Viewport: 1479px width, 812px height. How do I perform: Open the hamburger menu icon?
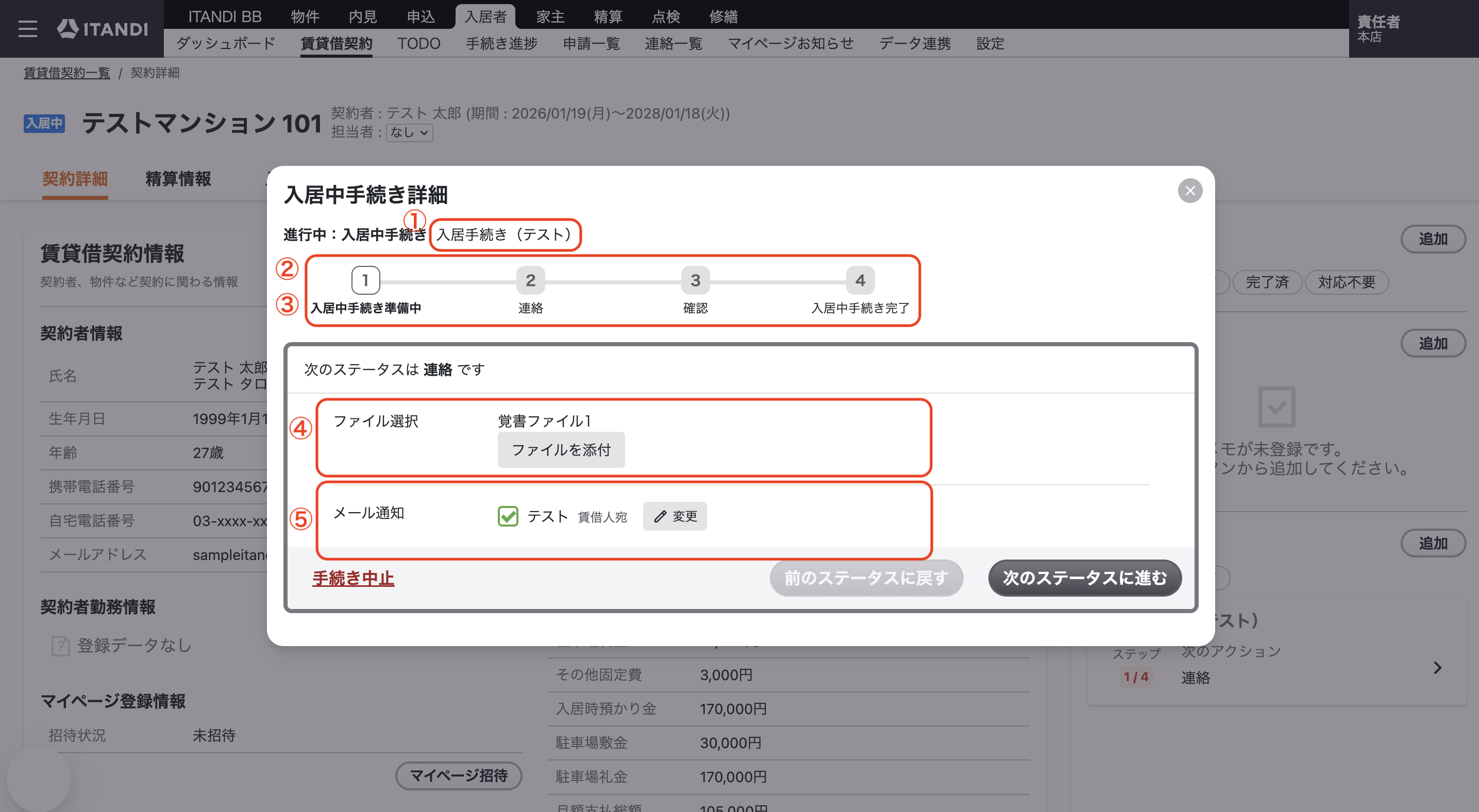tap(27, 29)
